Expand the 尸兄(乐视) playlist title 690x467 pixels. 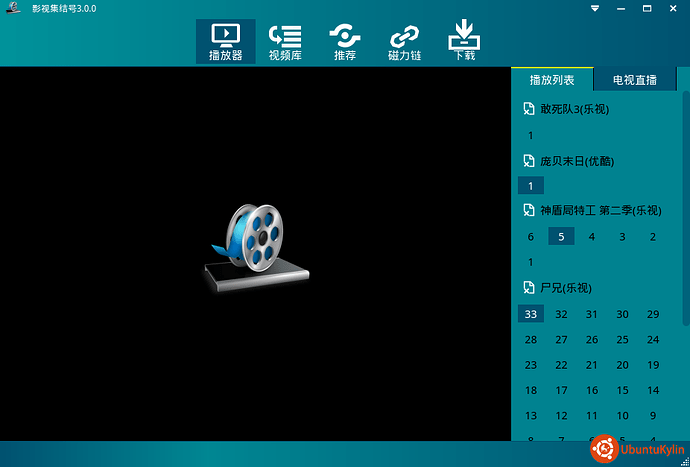coord(566,288)
